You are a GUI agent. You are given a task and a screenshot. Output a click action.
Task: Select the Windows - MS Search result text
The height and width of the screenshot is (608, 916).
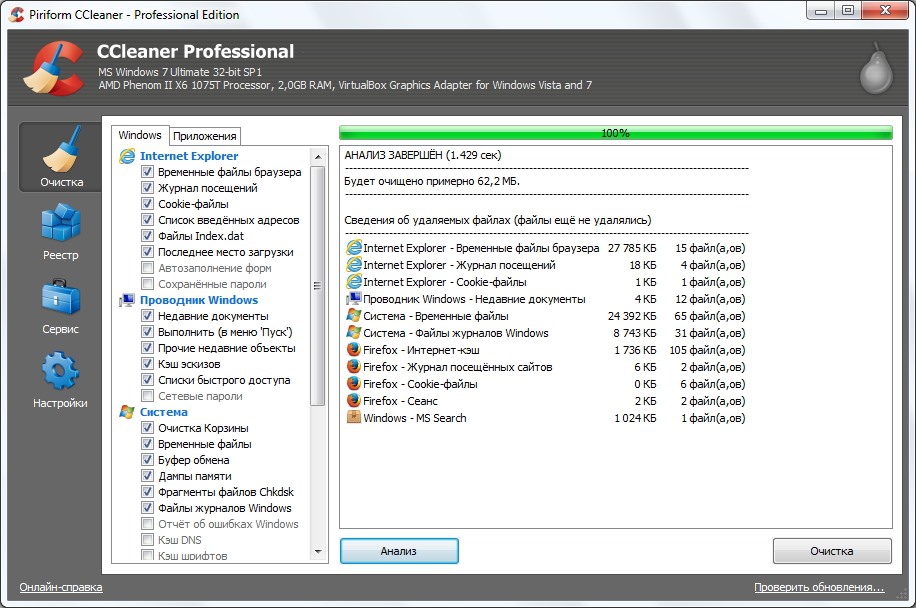tap(415, 418)
